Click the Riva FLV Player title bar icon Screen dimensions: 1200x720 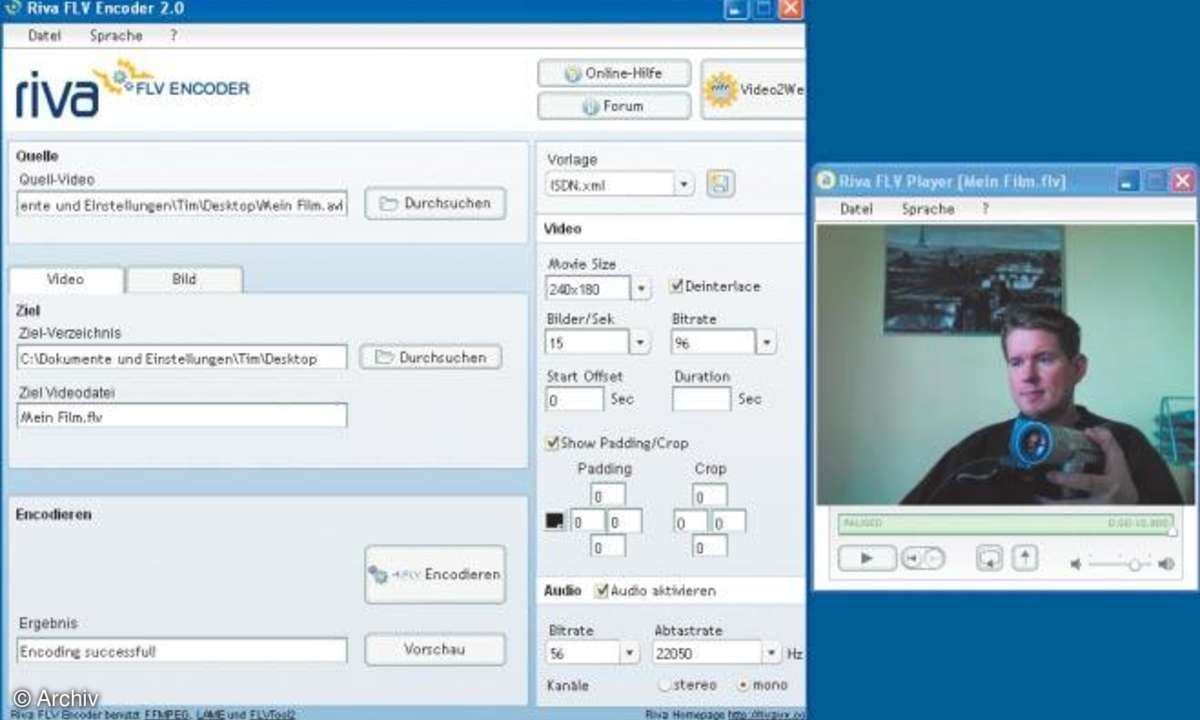(826, 181)
